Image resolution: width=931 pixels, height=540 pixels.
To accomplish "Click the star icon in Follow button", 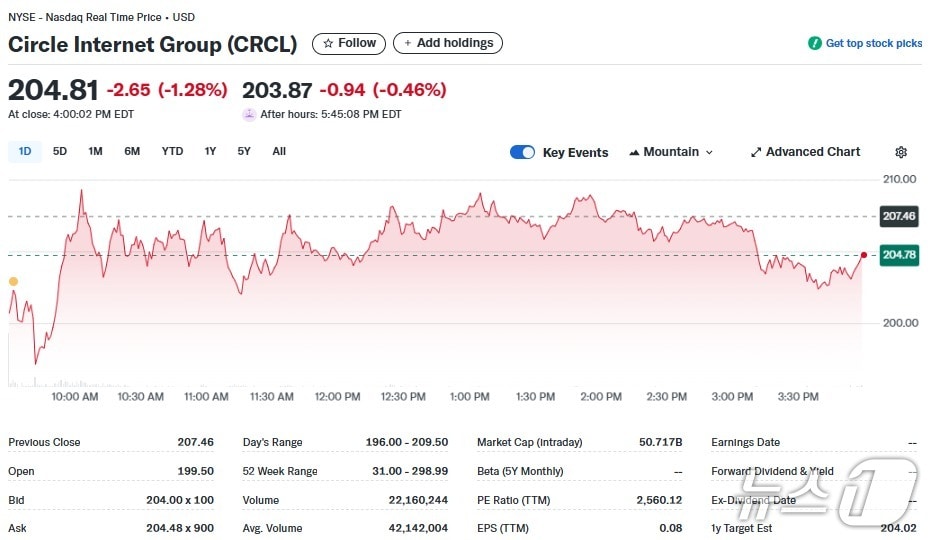I will pos(327,43).
